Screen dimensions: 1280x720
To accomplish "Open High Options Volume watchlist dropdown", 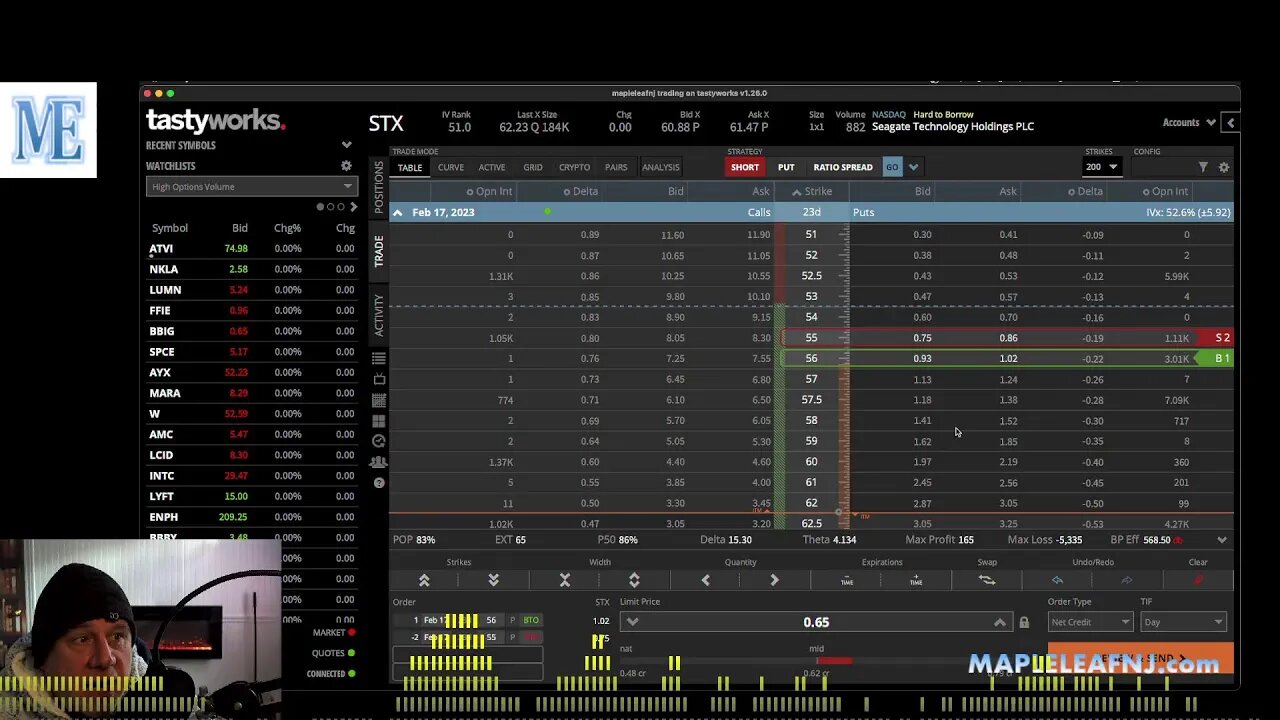I will (x=251, y=186).
